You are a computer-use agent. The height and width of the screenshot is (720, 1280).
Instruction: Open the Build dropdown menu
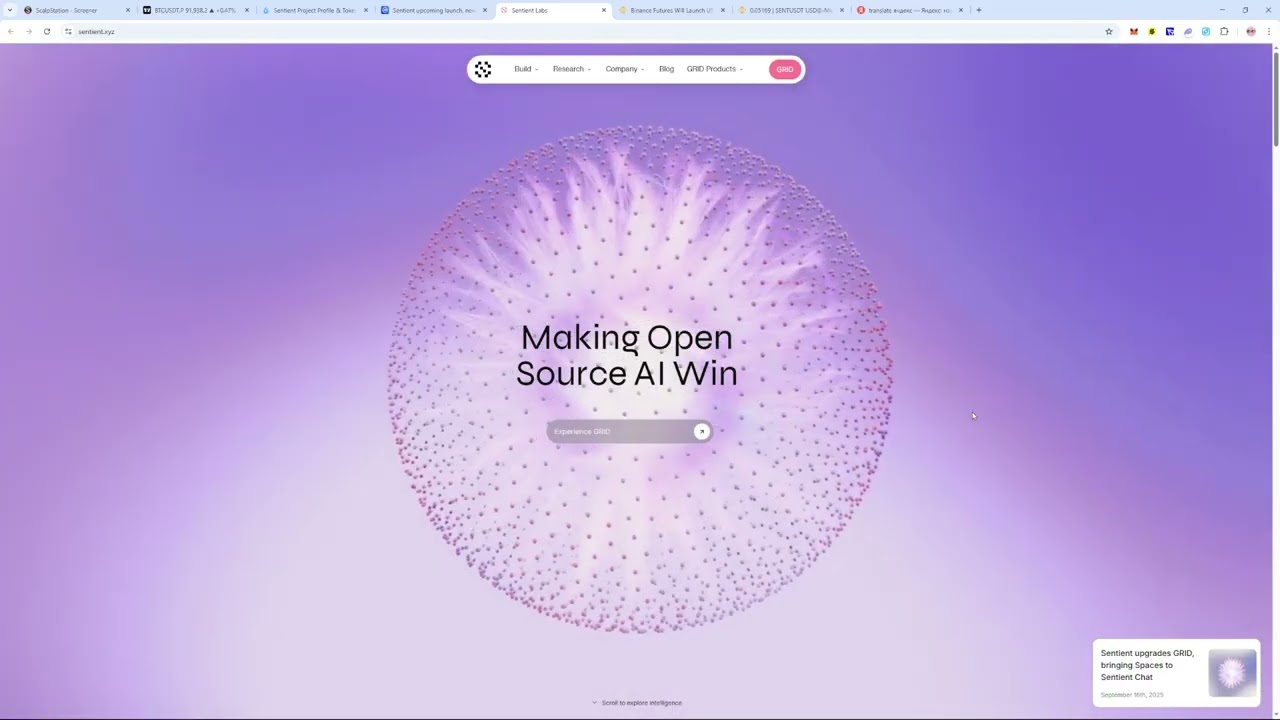pos(526,69)
